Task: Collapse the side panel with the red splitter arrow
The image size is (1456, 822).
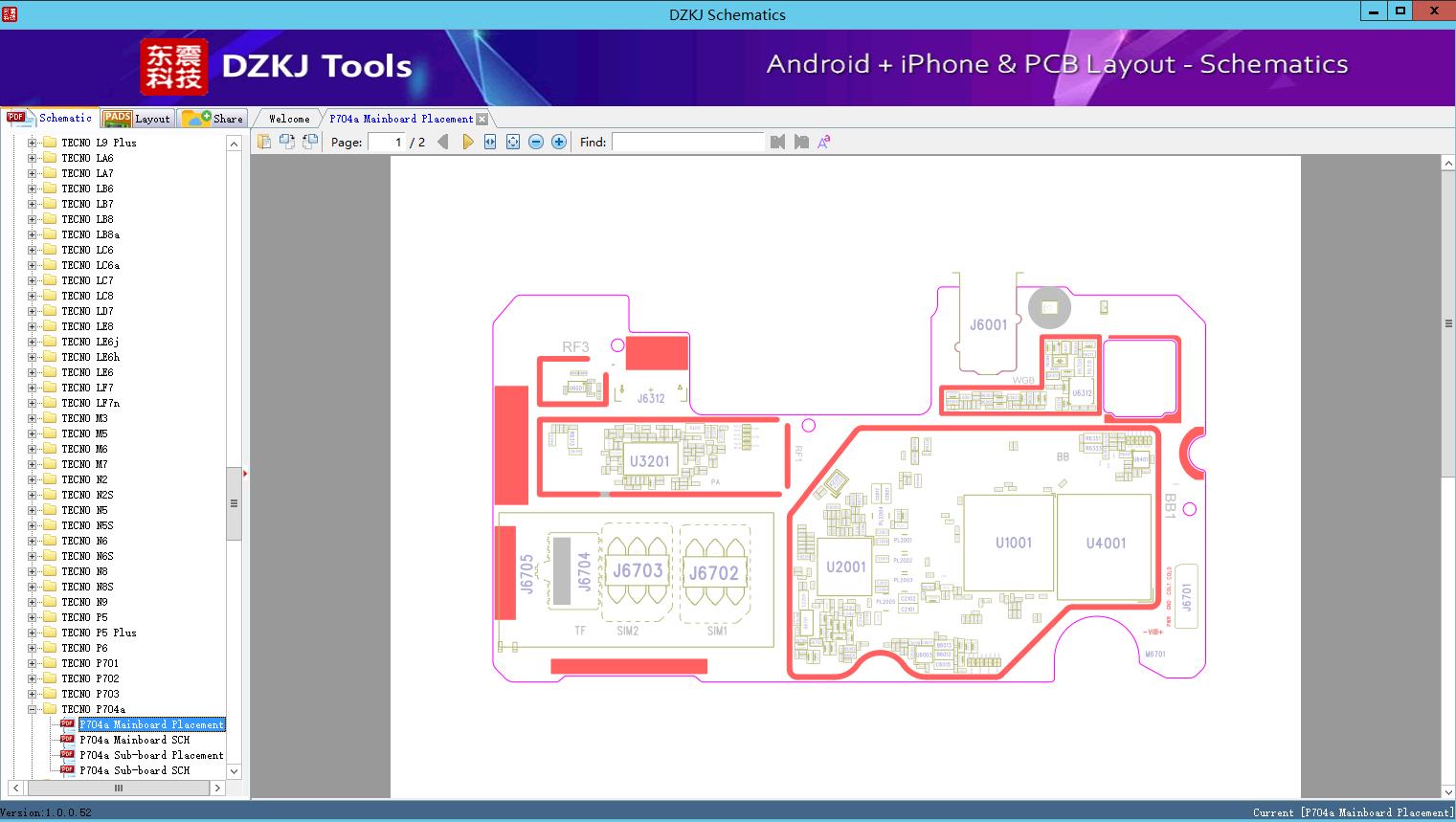Action: [246, 473]
